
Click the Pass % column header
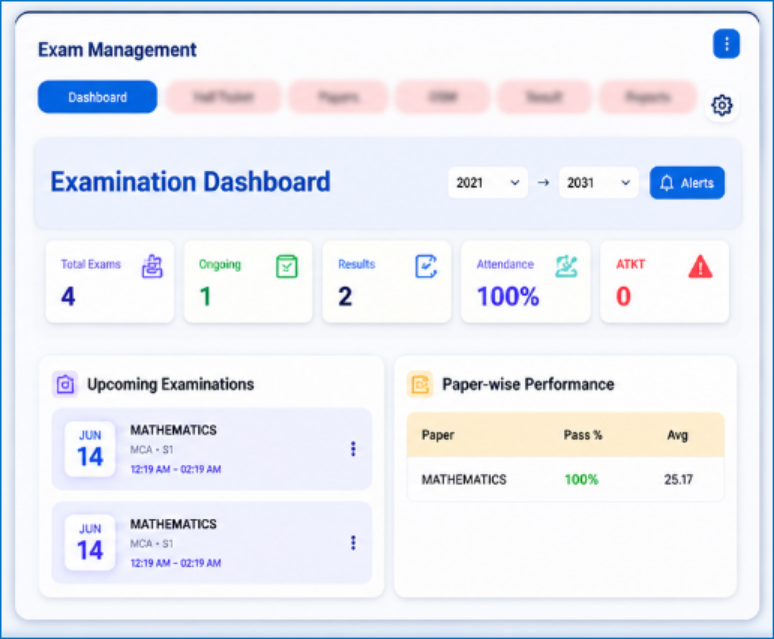(x=583, y=435)
